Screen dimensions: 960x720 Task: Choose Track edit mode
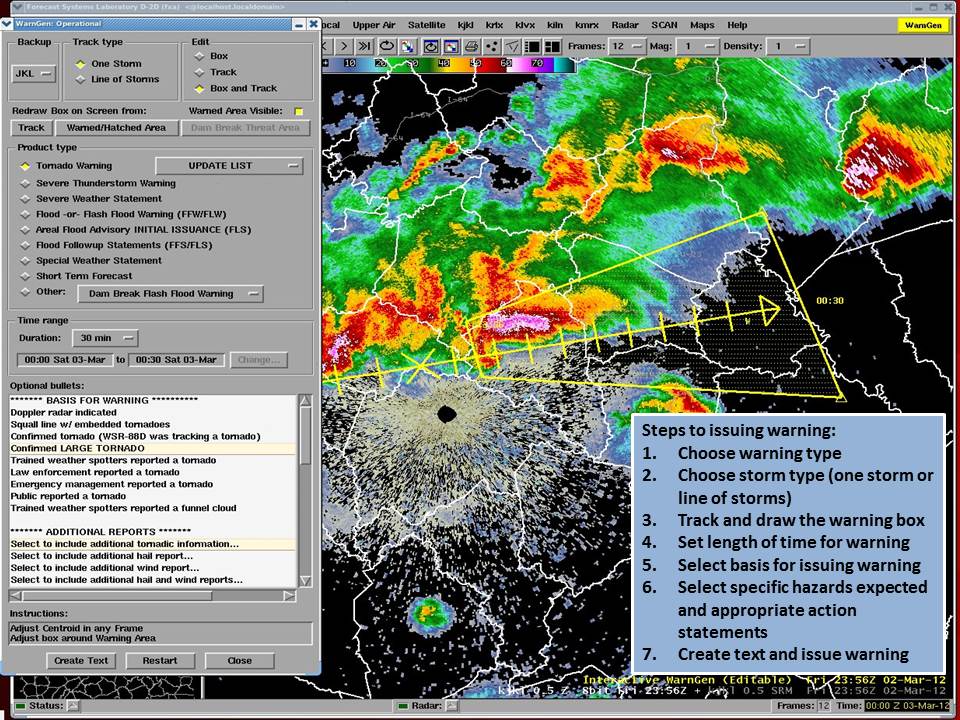click(x=200, y=72)
